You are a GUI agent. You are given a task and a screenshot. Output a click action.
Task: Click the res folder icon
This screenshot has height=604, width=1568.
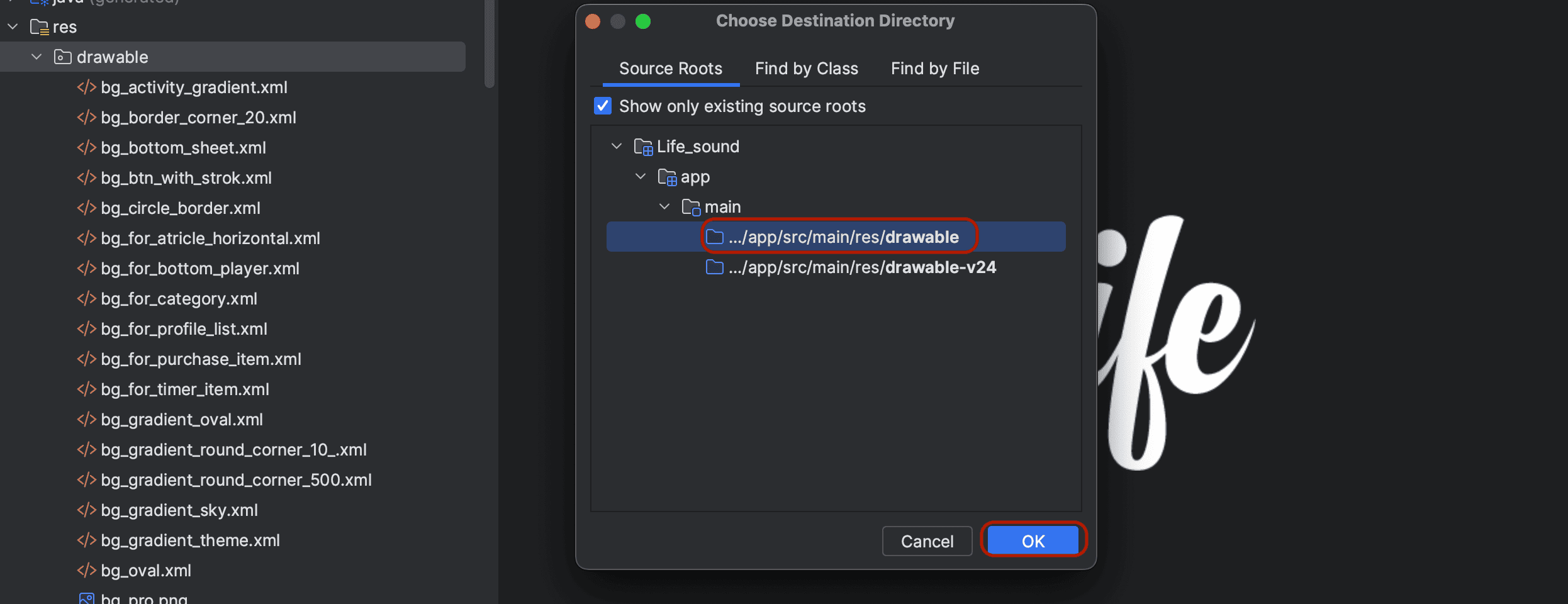tap(39, 27)
